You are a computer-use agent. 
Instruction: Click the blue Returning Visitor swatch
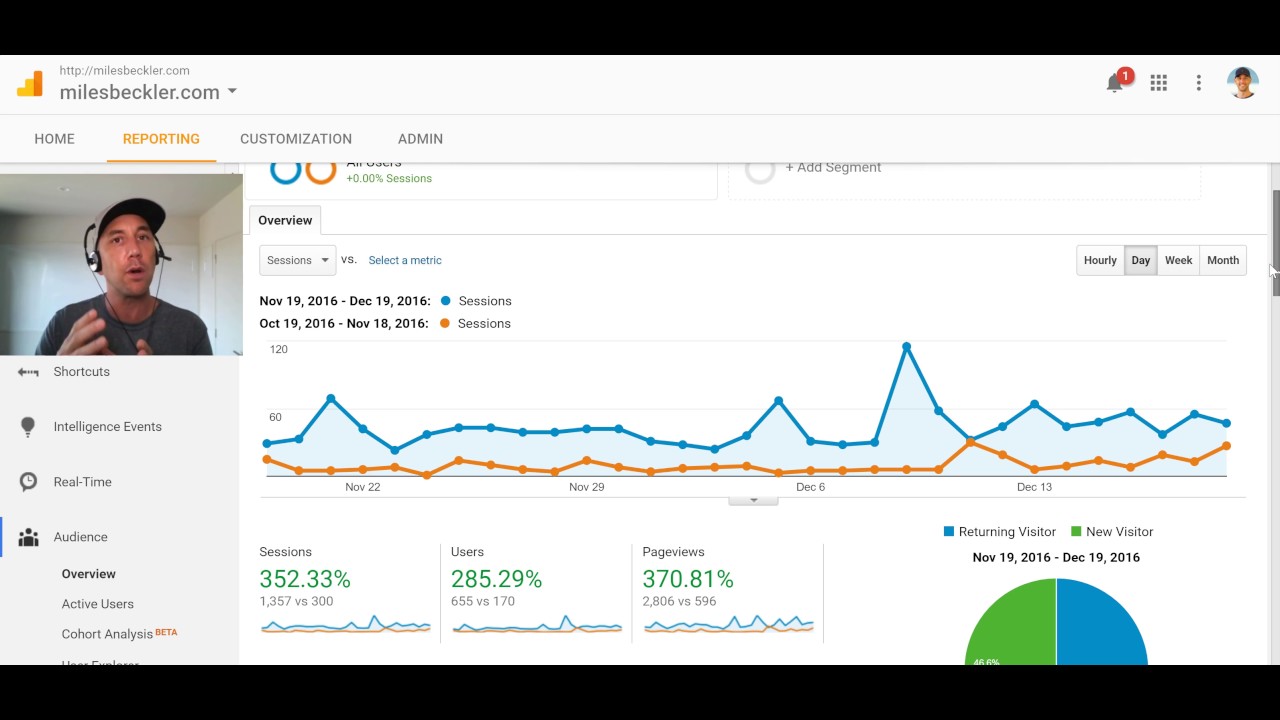(x=949, y=532)
